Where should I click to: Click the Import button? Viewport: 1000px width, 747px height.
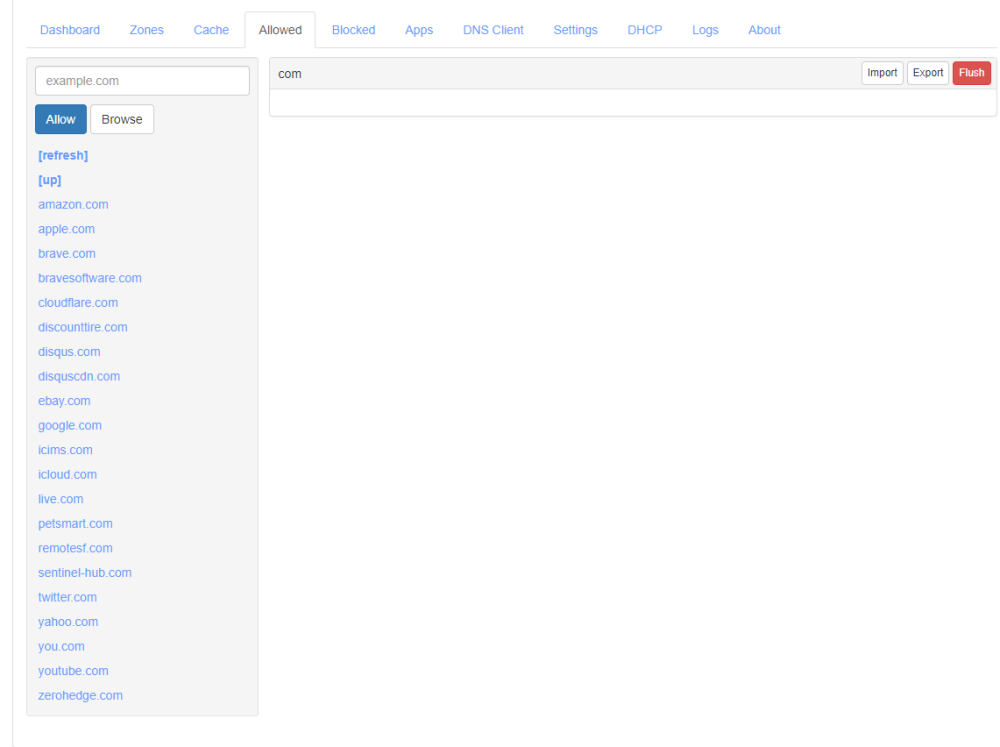pos(882,73)
